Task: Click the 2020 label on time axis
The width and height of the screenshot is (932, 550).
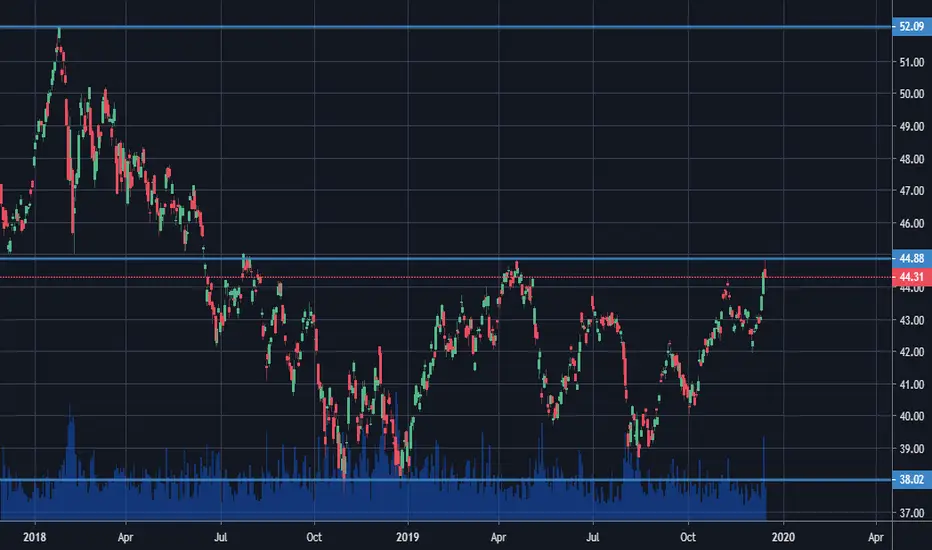Action: [783, 538]
